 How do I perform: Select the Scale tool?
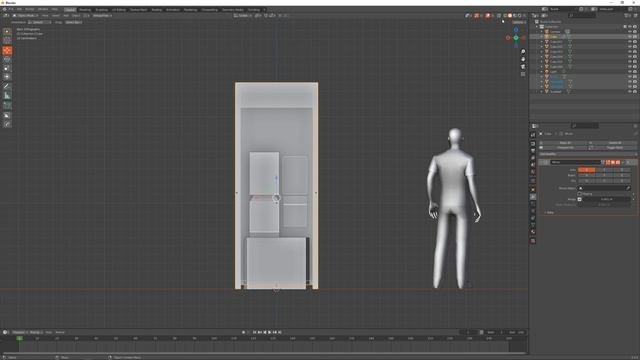coord(7,68)
